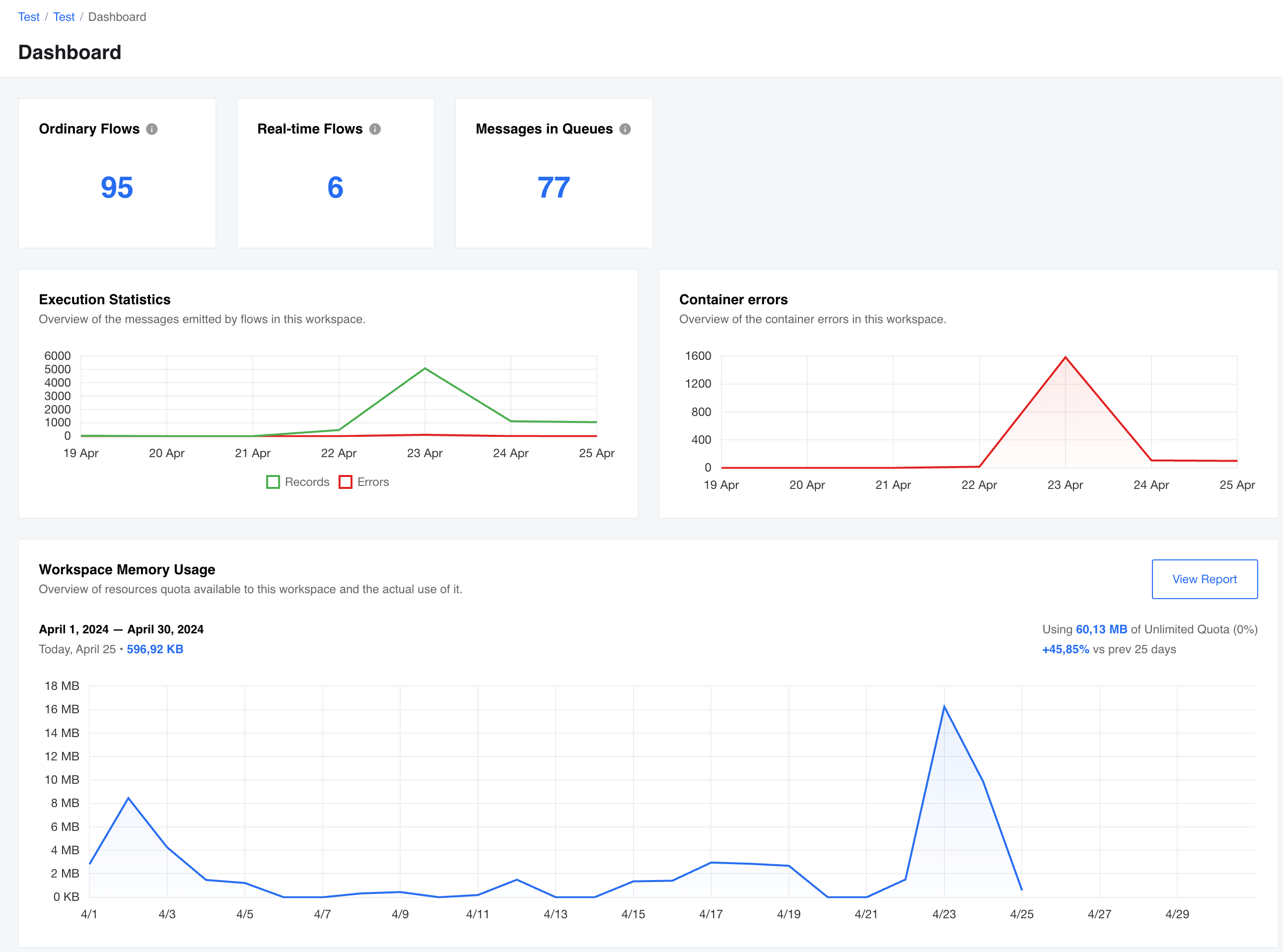The image size is (1283, 952).
Task: Click the Execution Statistics heading
Action: [x=105, y=299]
